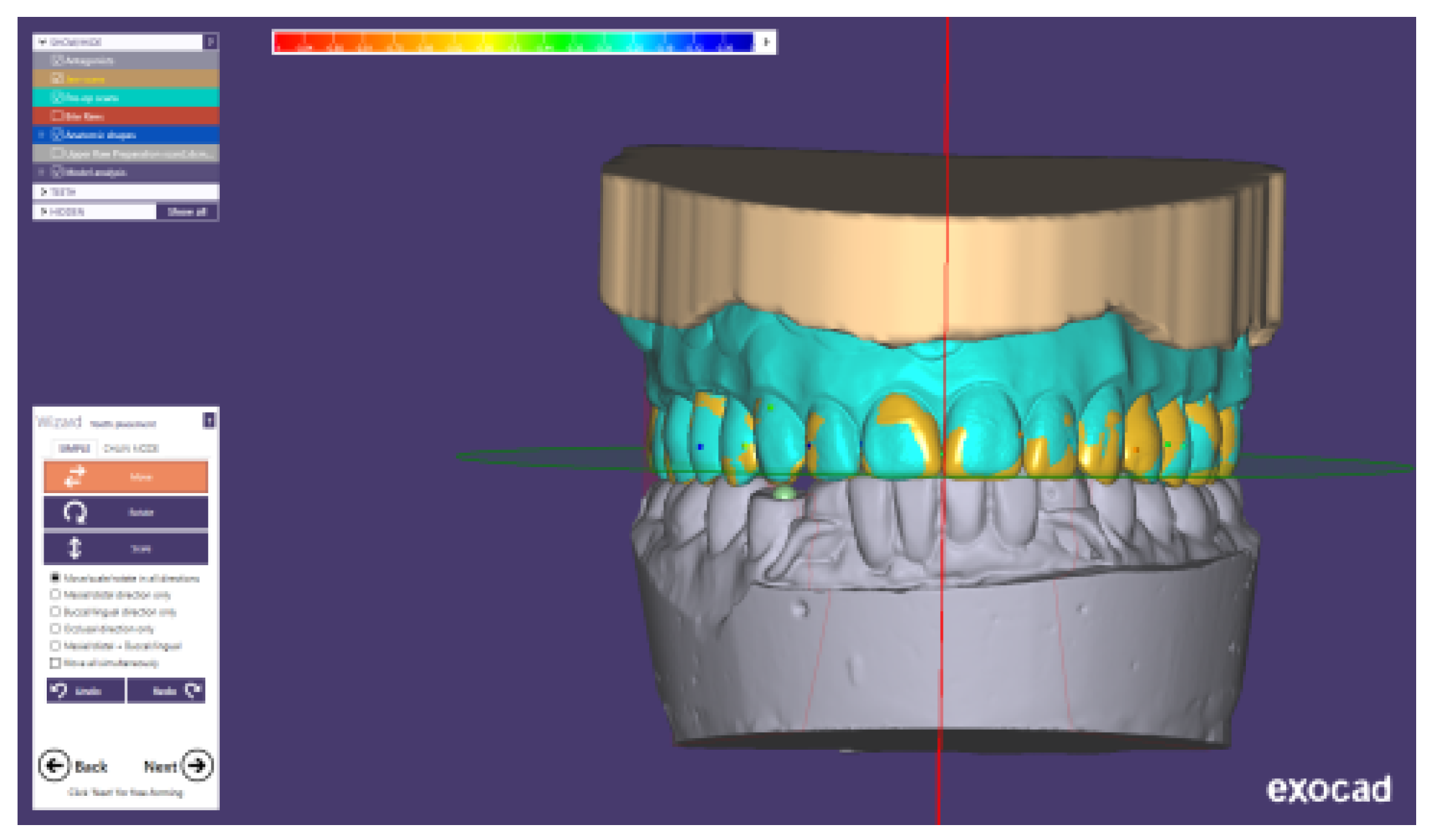This screenshot has height=840, width=1435.
Task: Expand the TEETH section
Action: 42,192
